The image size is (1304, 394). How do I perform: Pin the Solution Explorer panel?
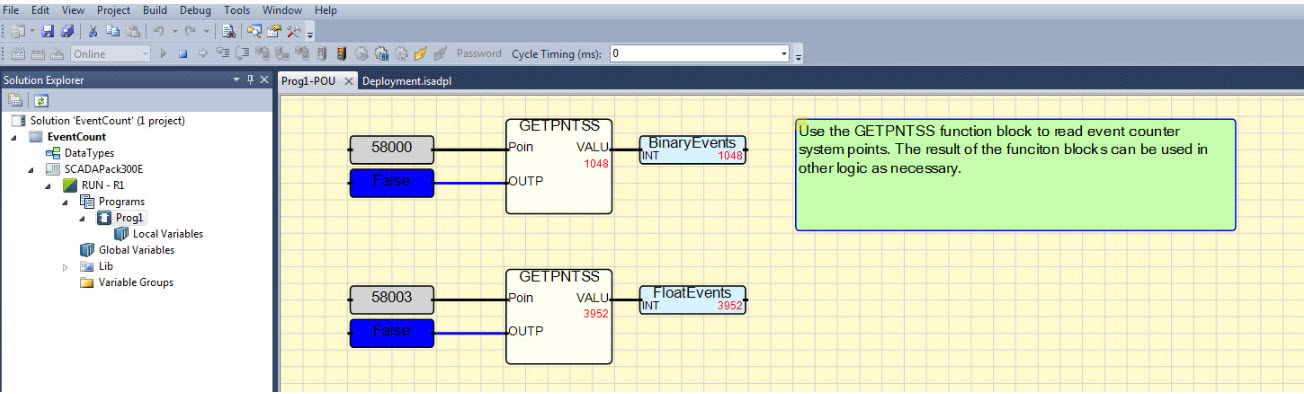point(250,79)
